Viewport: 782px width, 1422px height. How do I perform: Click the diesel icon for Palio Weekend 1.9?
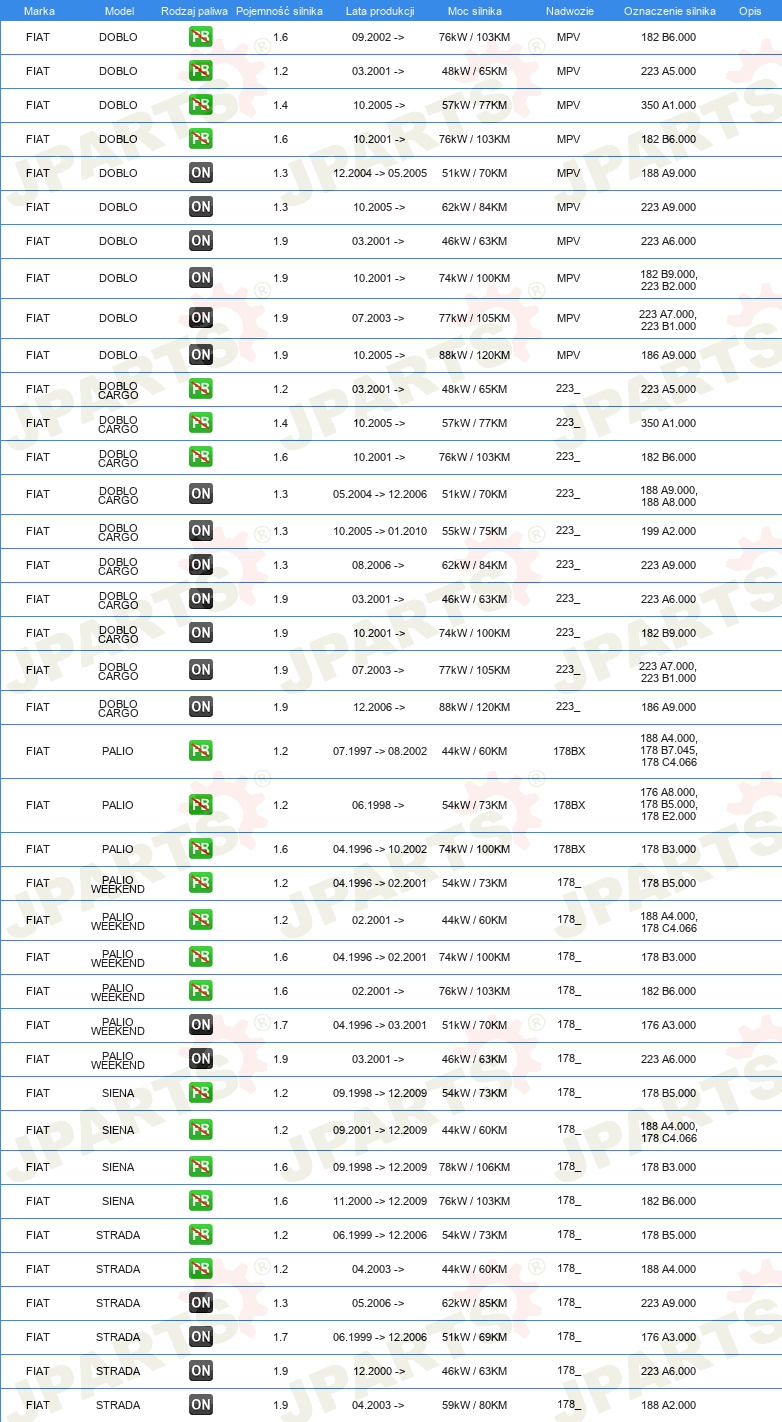click(x=201, y=1059)
